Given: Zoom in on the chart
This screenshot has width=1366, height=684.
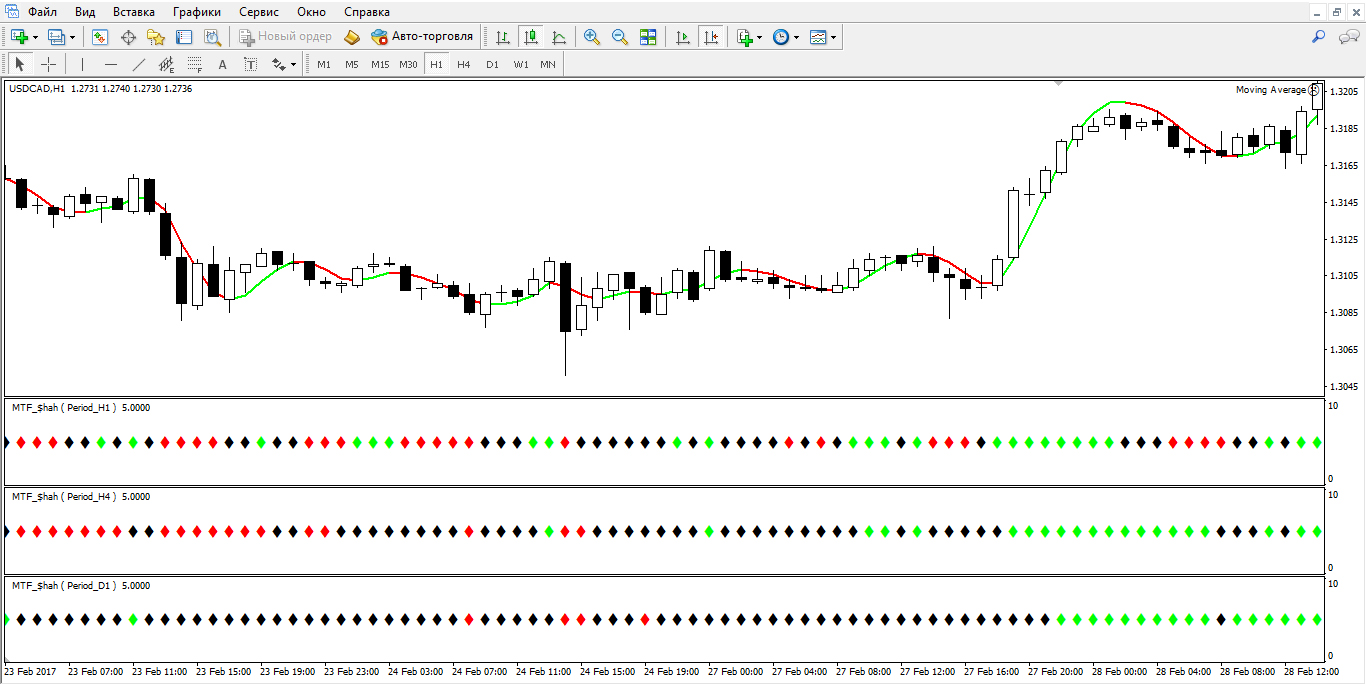Looking at the screenshot, I should click(592, 37).
